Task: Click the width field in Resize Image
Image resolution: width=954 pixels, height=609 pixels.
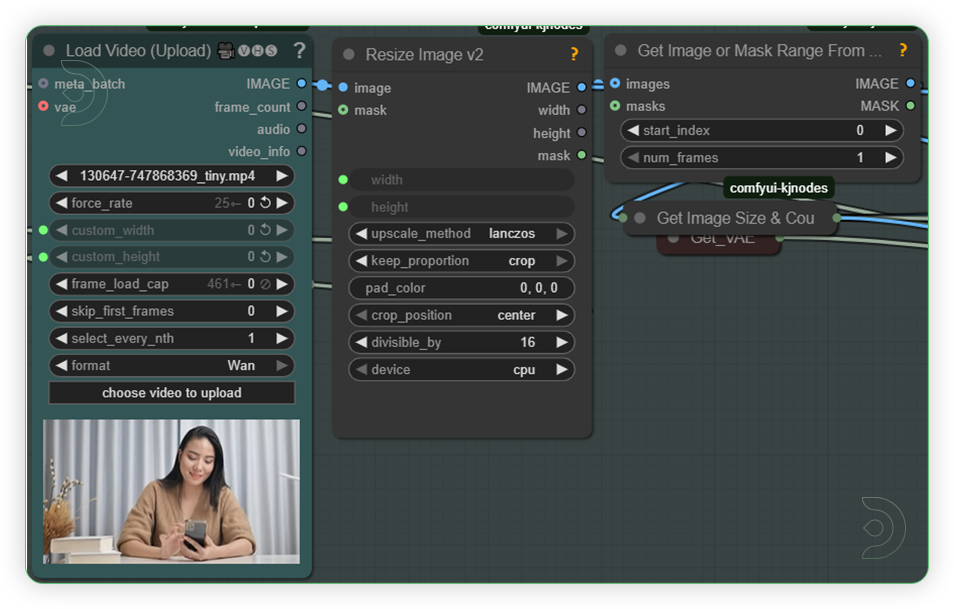Action: pos(462,179)
